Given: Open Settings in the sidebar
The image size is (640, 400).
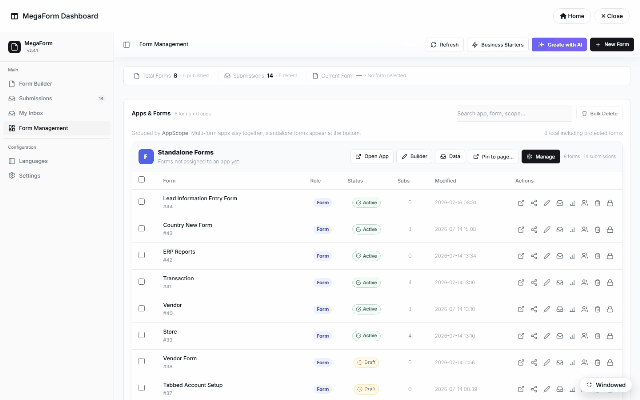Looking at the screenshot, I should tap(57, 176).
